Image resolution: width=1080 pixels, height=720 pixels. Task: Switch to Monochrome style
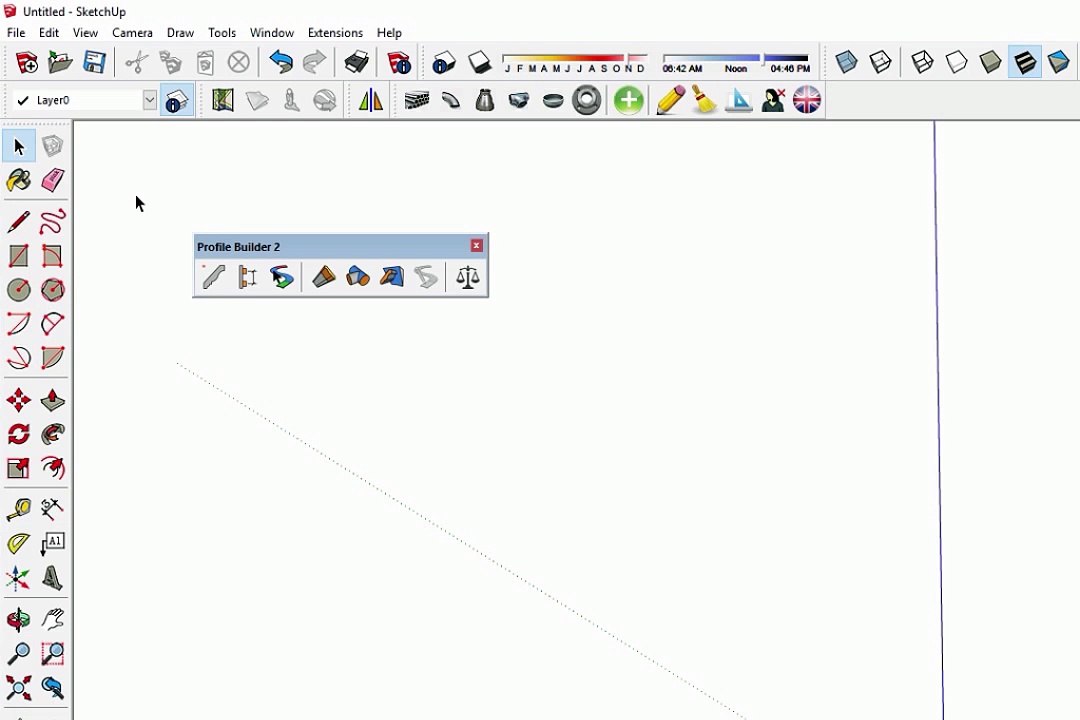[1059, 62]
